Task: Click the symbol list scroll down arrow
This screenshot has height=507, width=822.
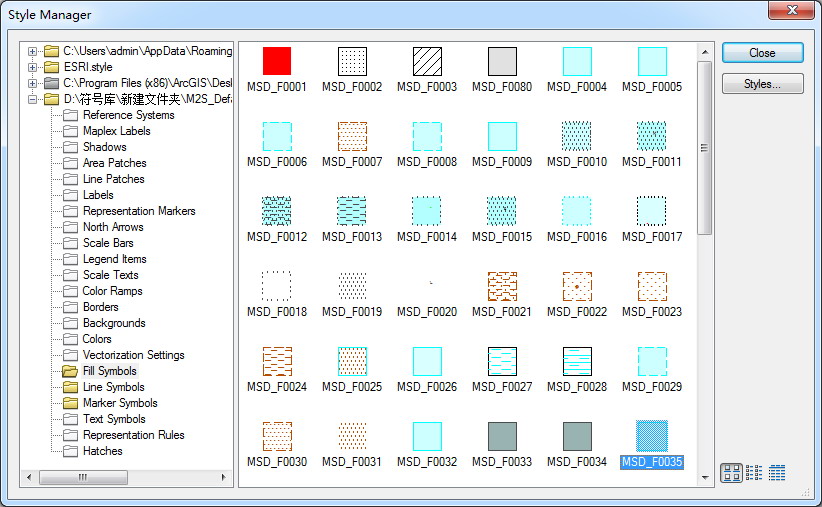Action: 705,478
